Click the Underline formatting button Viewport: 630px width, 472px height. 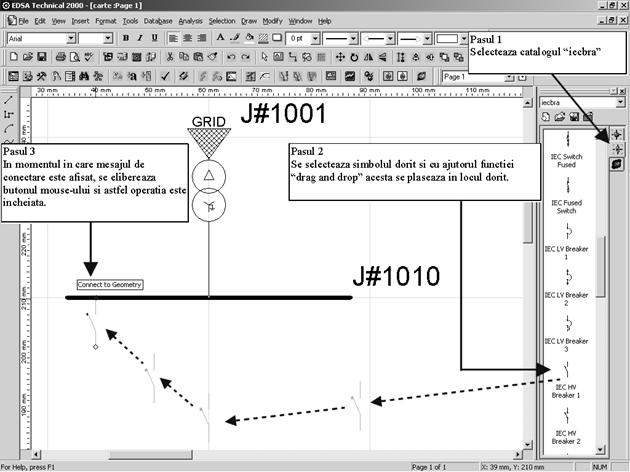click(154, 38)
